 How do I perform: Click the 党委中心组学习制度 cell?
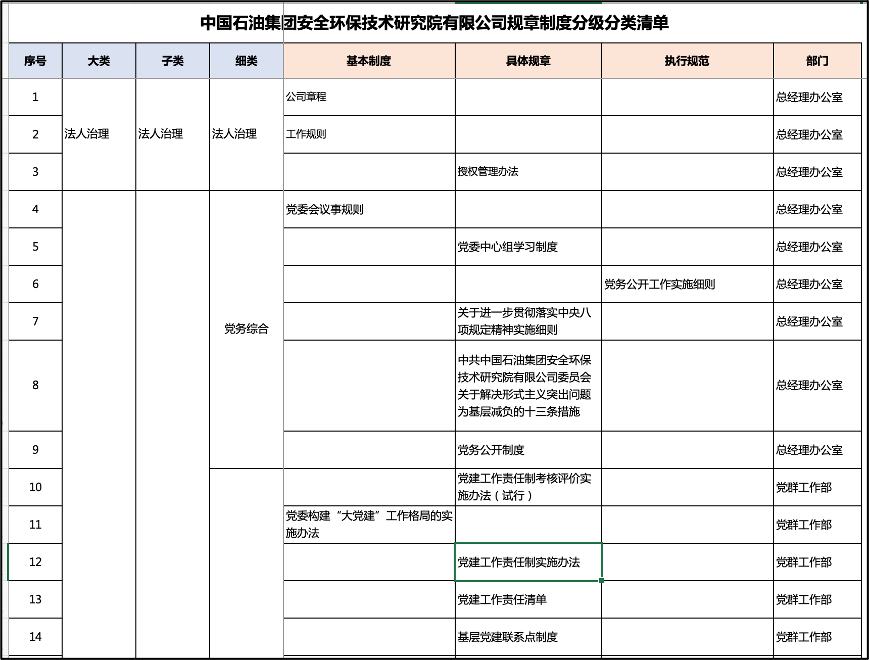click(x=528, y=246)
